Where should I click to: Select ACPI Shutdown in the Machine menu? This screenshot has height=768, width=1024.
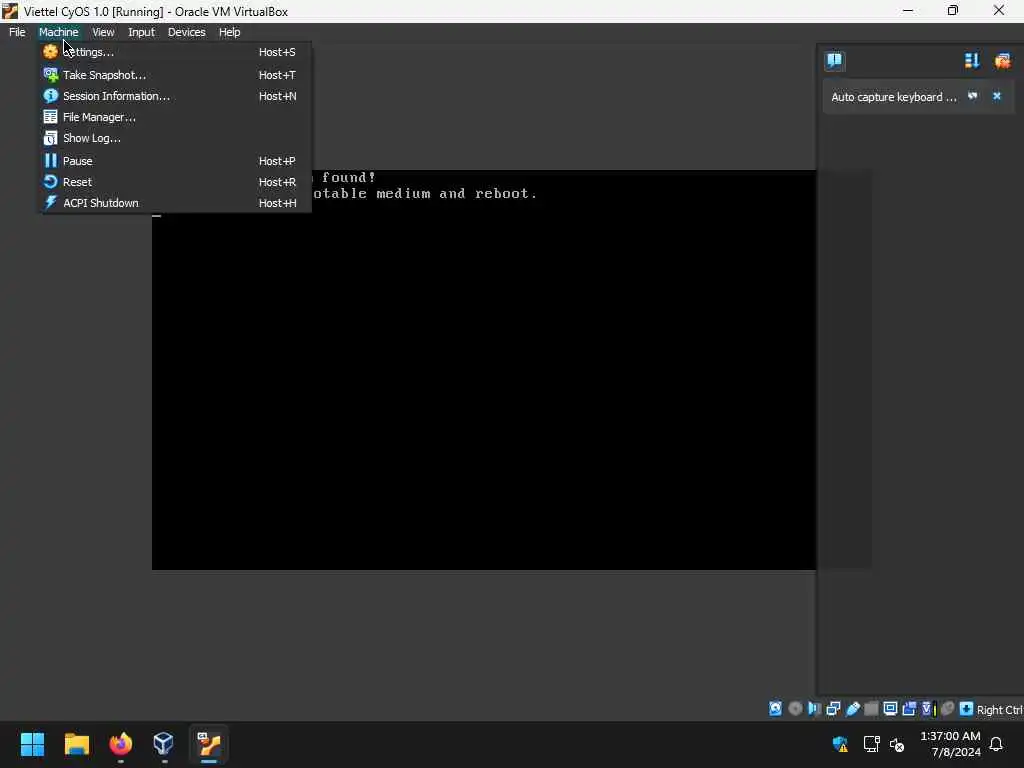(x=174, y=202)
